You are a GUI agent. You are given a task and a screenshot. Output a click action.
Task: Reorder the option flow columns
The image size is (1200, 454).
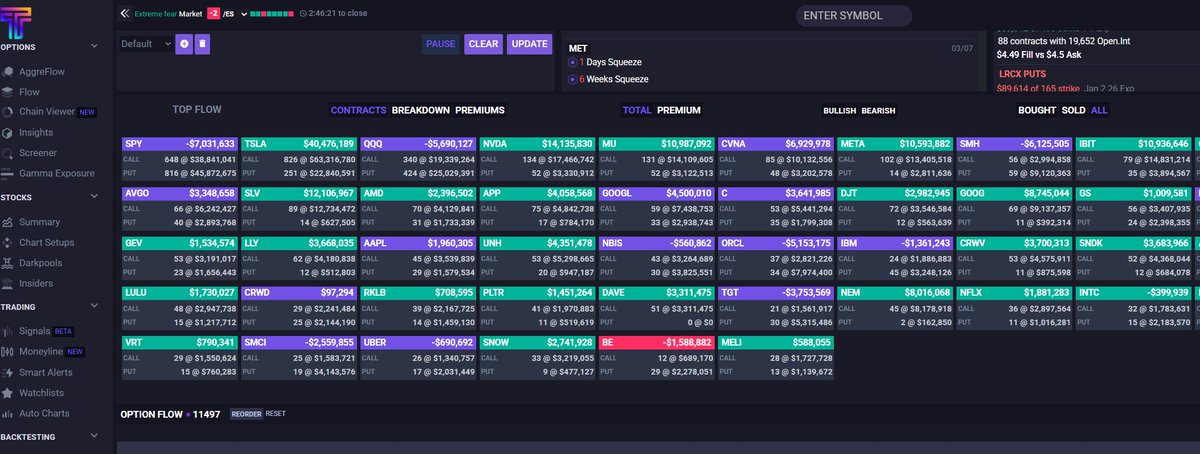[x=246, y=414]
